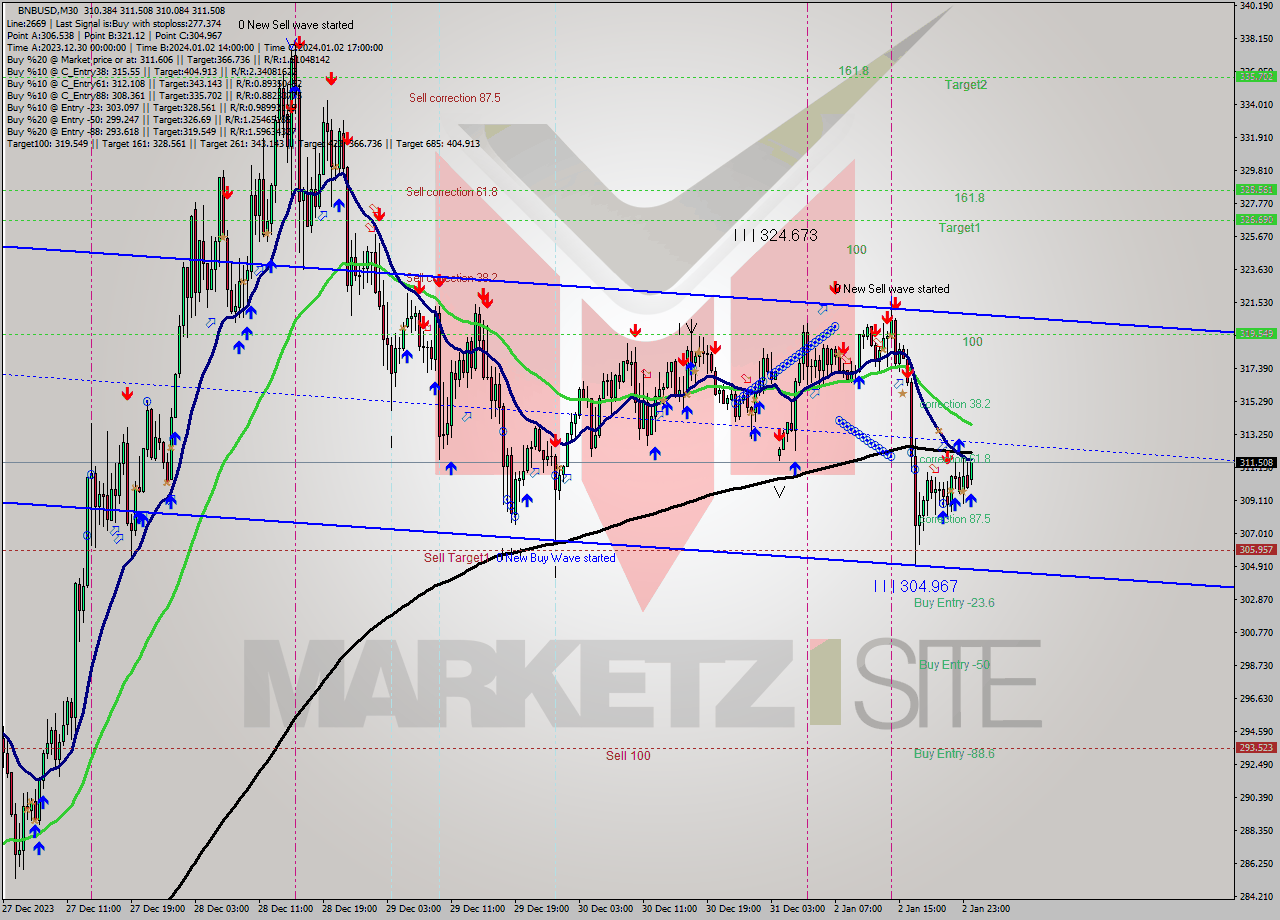Image resolution: width=1280 pixels, height=920 pixels.
Task: Click the '31 Dec 03:00' time axis label
Action: click(x=799, y=909)
